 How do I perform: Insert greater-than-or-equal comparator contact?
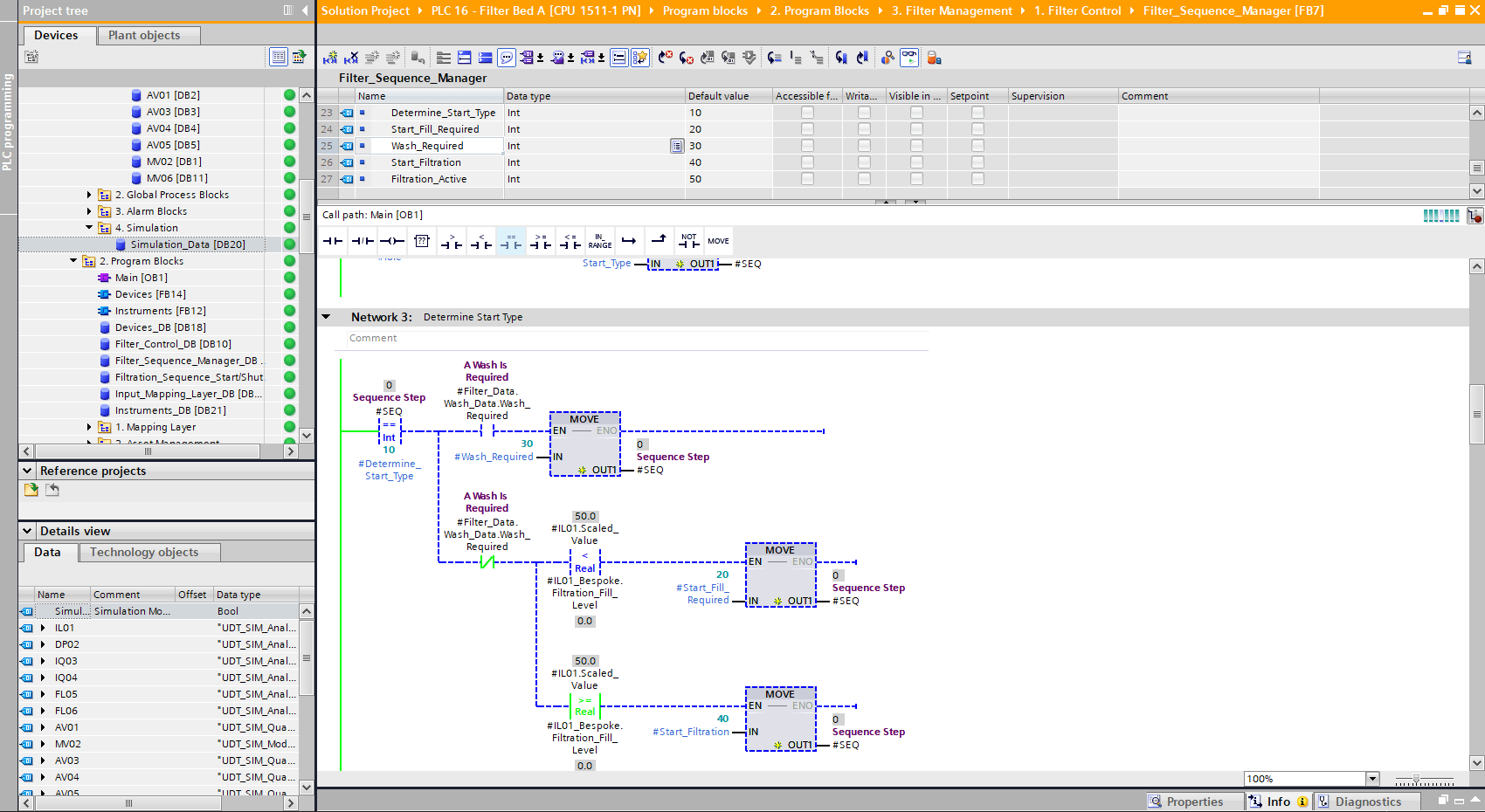[541, 241]
